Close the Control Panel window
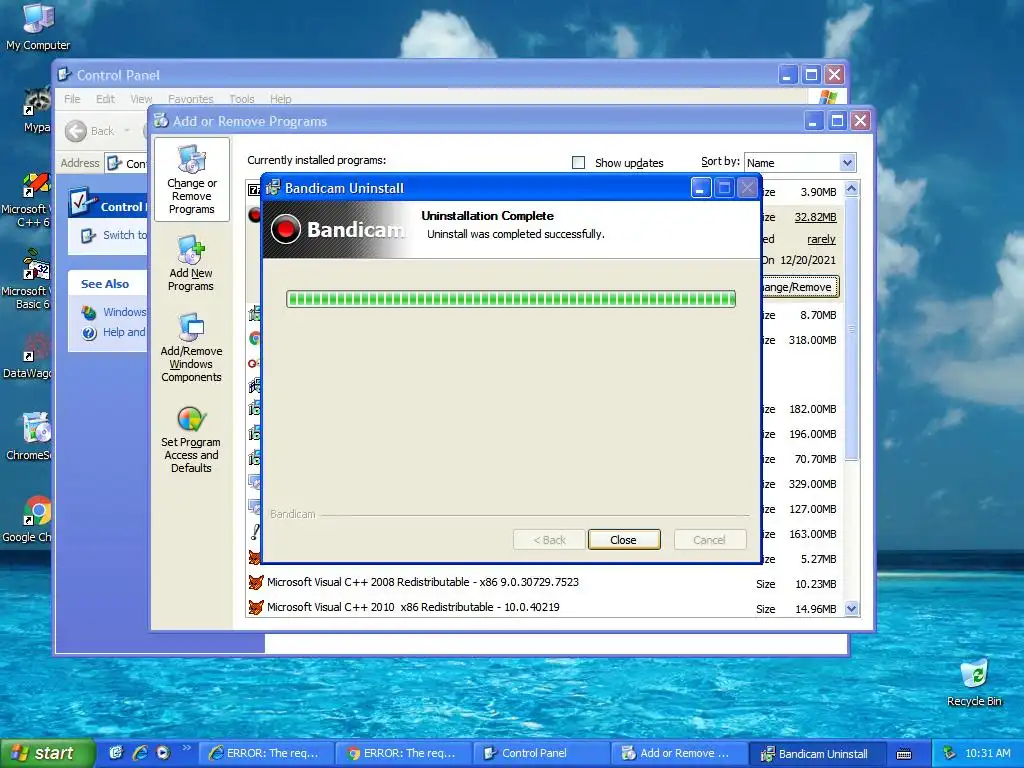Image resolution: width=1024 pixels, height=768 pixels. click(834, 74)
